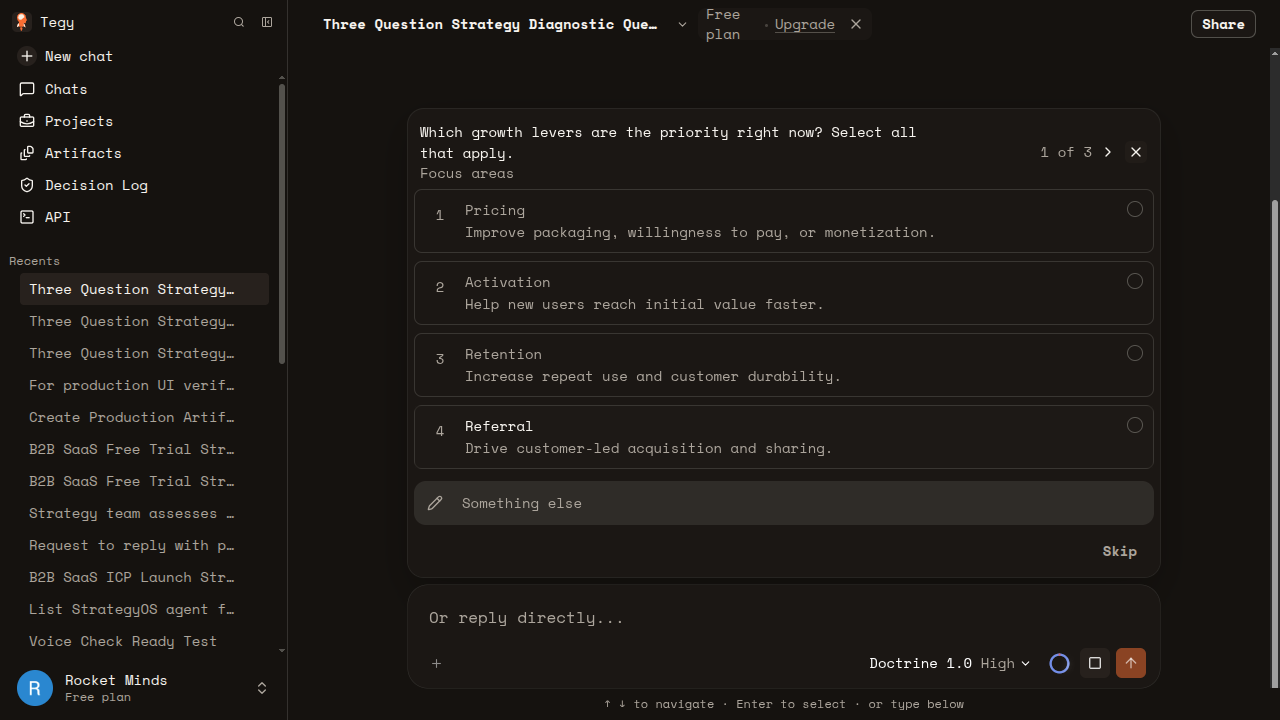
Task: Go to next question arrow
Action: tap(1108, 152)
